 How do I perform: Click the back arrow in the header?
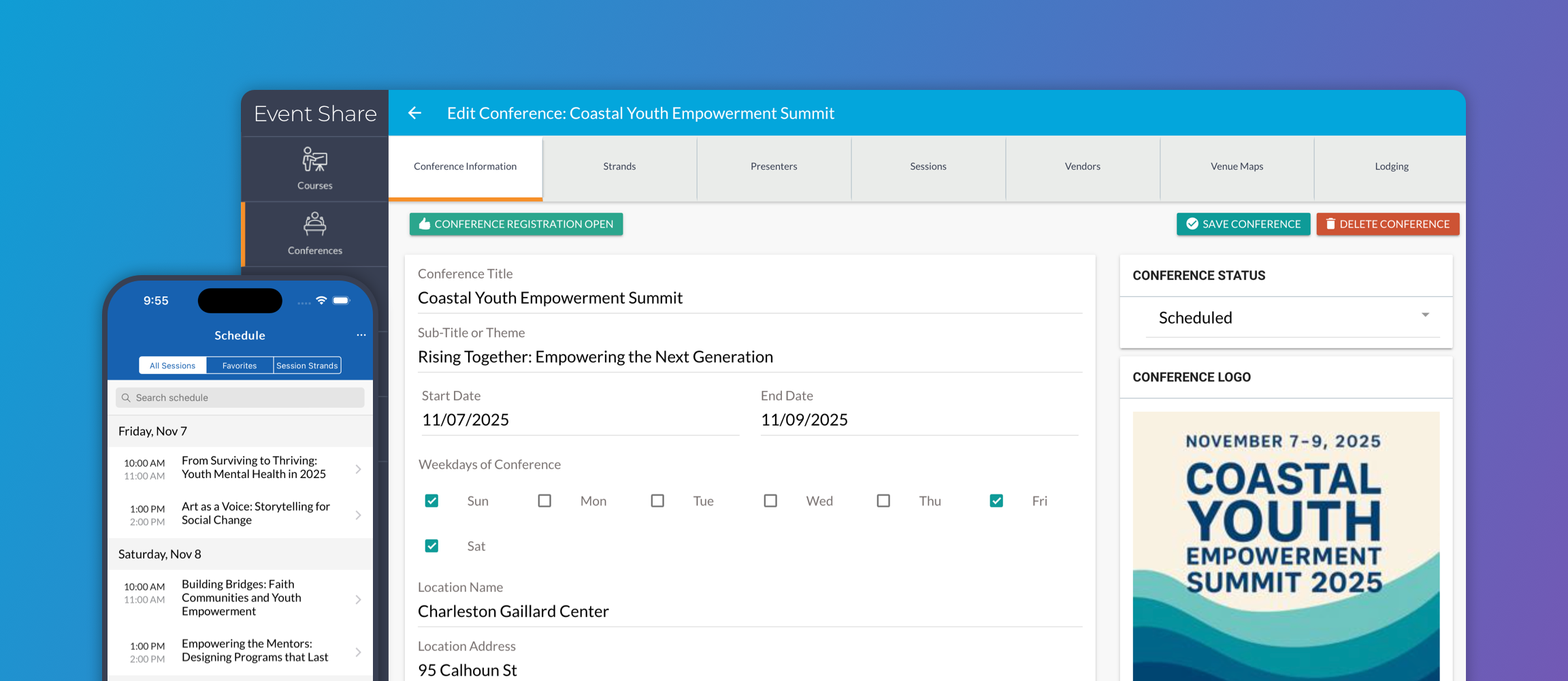(x=414, y=113)
